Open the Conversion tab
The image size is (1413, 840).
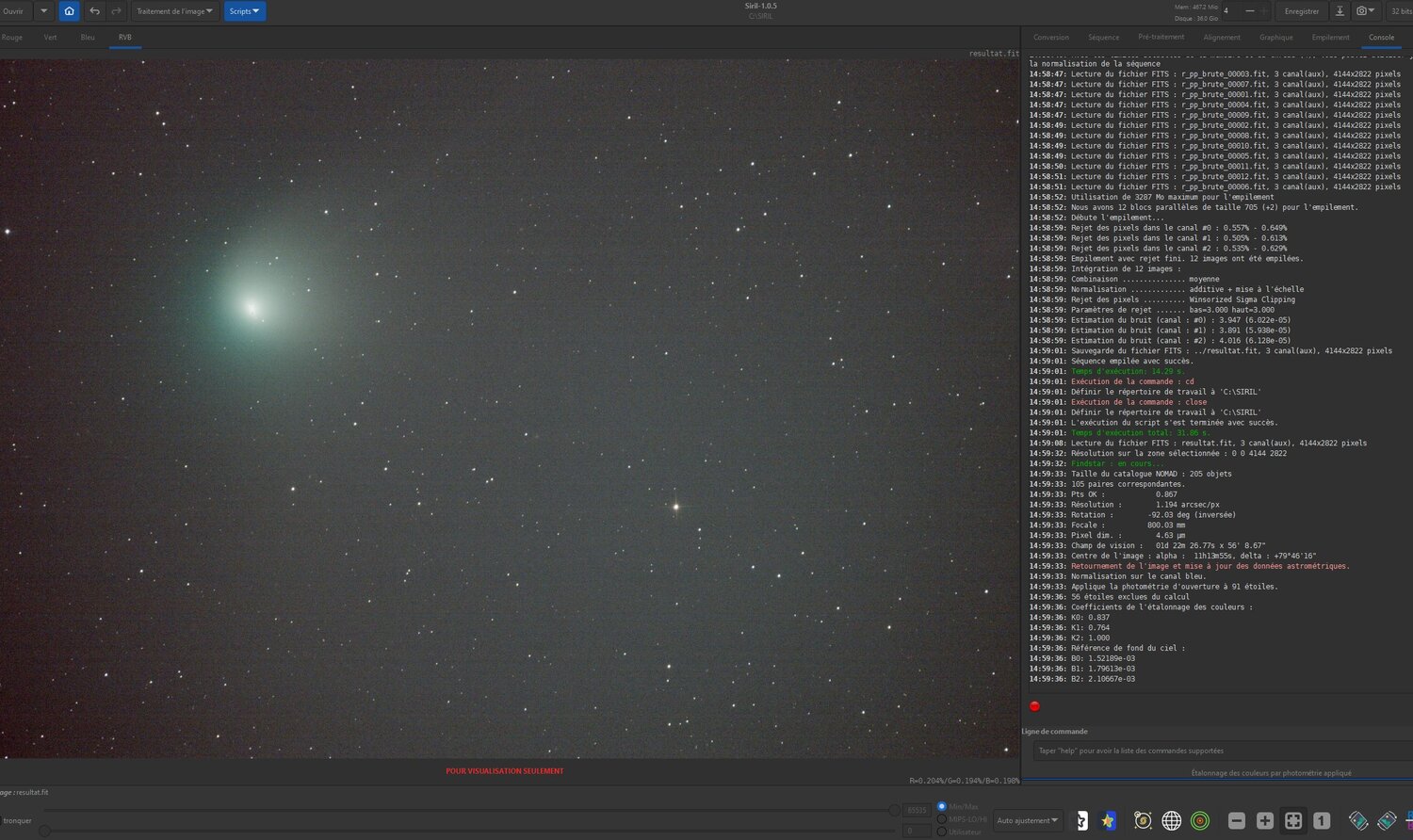(x=1051, y=38)
